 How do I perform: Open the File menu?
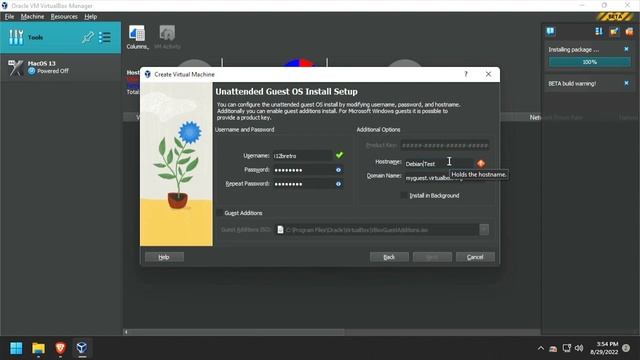tap(9, 17)
